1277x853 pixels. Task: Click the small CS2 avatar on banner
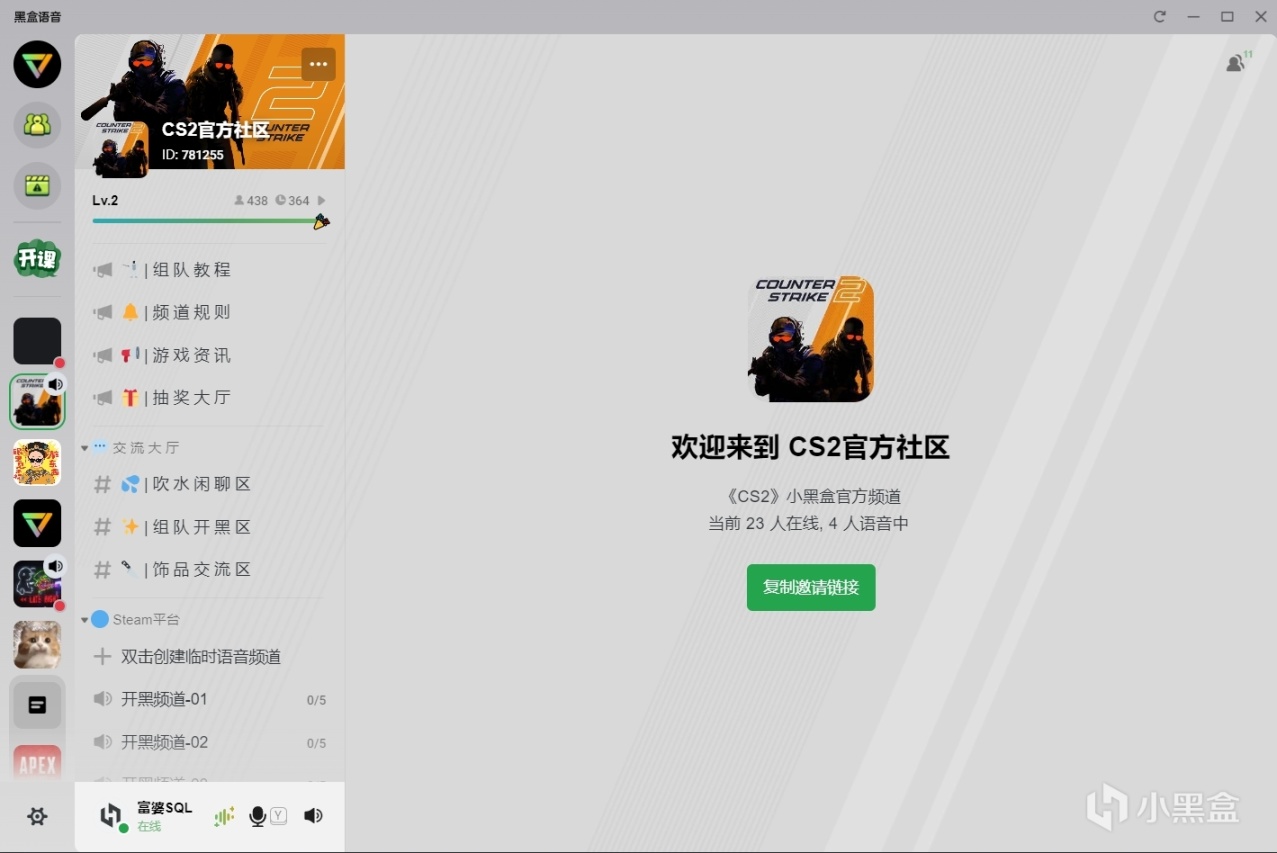pos(121,149)
